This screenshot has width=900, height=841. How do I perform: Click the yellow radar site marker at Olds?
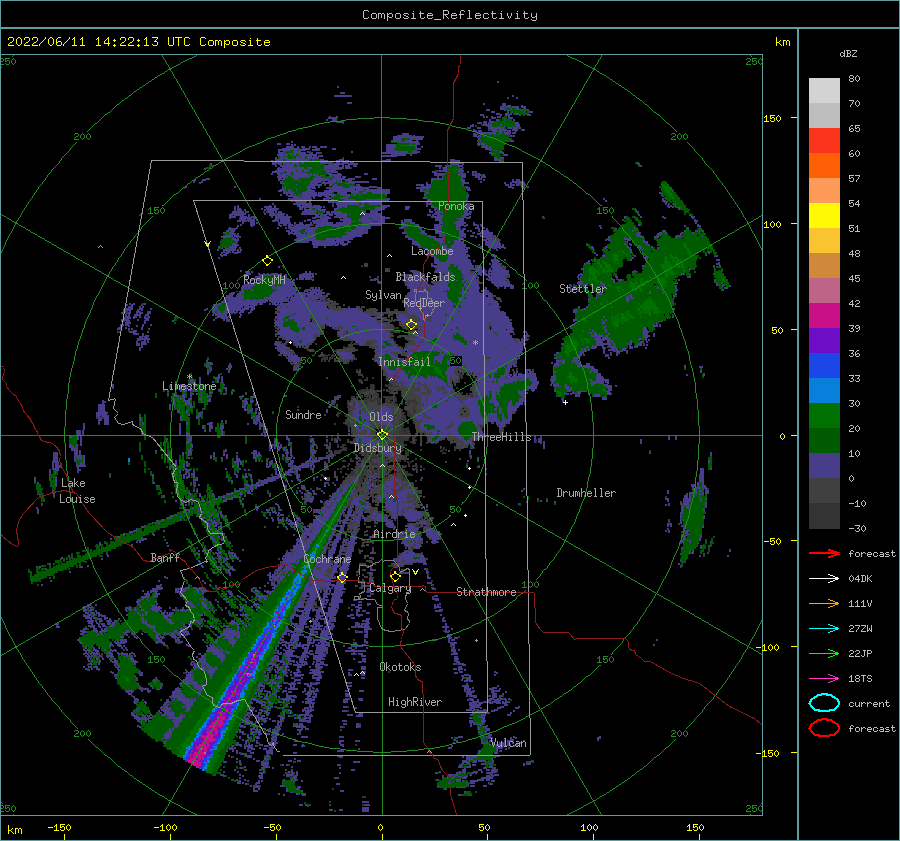(382, 435)
